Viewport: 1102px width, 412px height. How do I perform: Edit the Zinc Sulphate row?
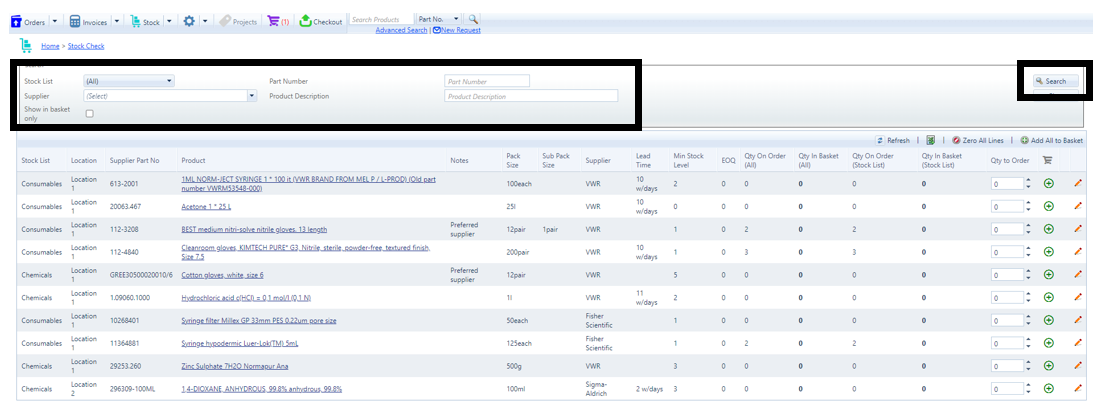point(1077,366)
